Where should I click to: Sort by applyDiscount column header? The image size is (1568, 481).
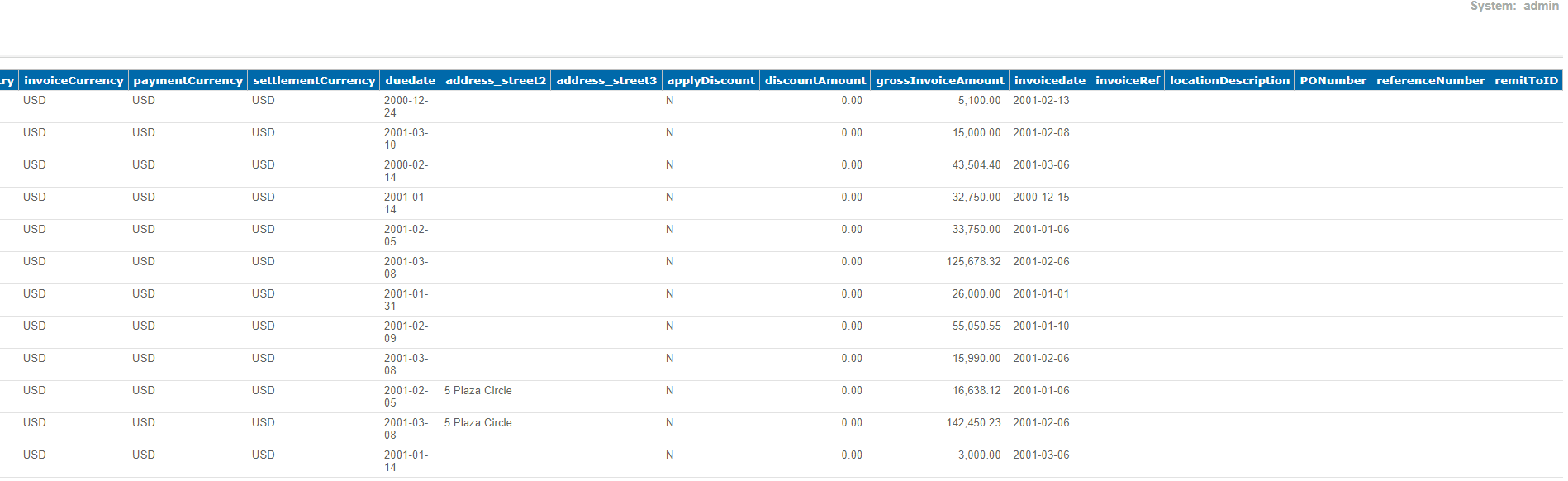(710, 80)
